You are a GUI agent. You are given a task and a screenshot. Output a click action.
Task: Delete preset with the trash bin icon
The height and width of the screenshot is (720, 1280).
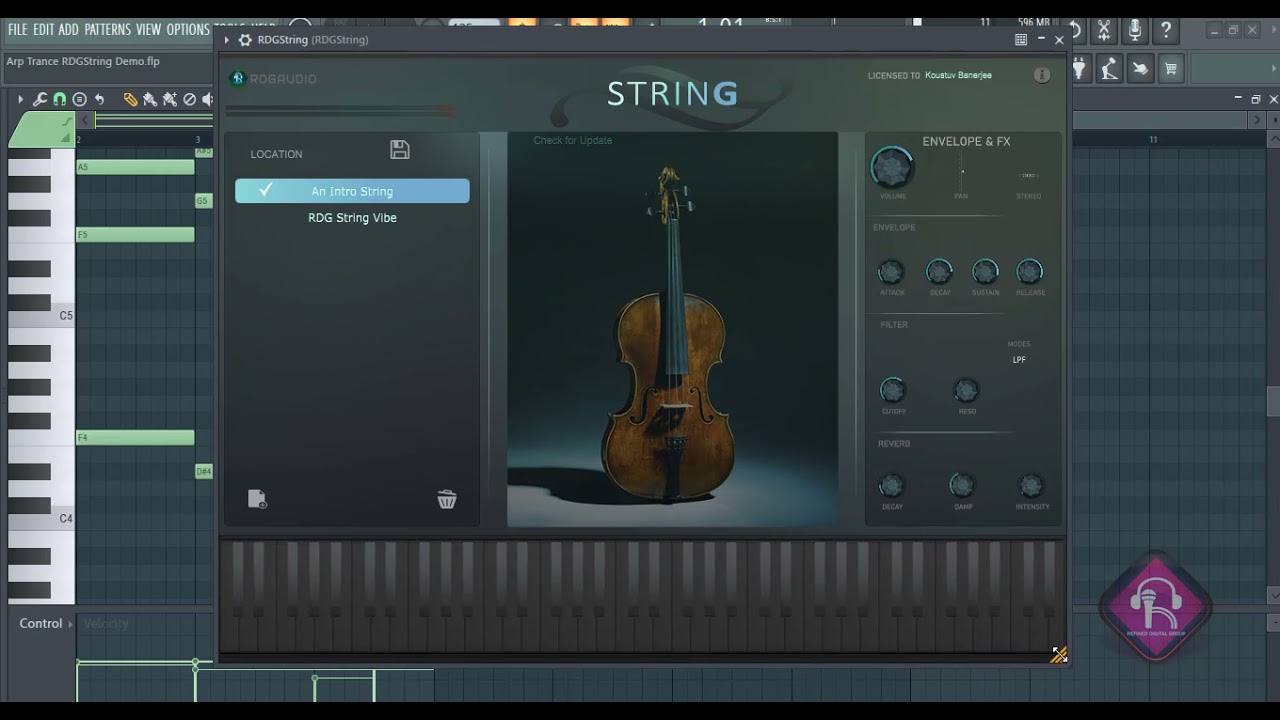(447, 498)
